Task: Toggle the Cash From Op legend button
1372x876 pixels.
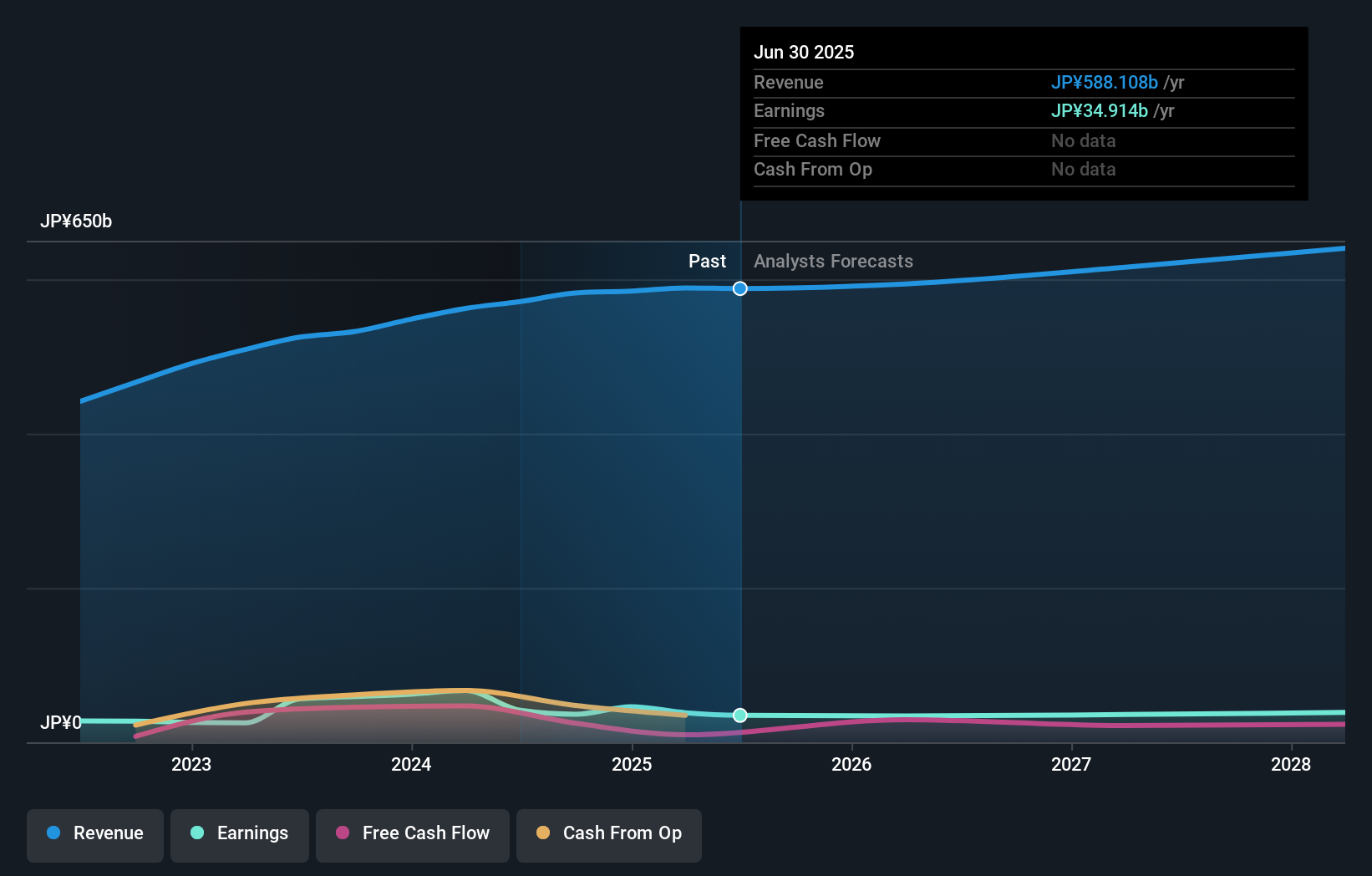Action: coord(609,835)
